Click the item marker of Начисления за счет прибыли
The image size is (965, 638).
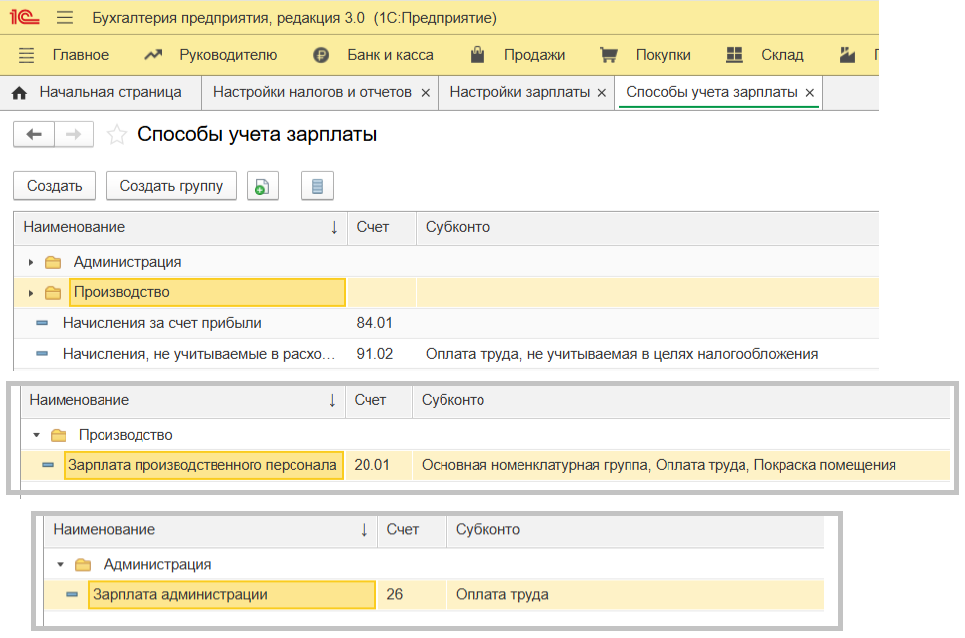coord(42,323)
